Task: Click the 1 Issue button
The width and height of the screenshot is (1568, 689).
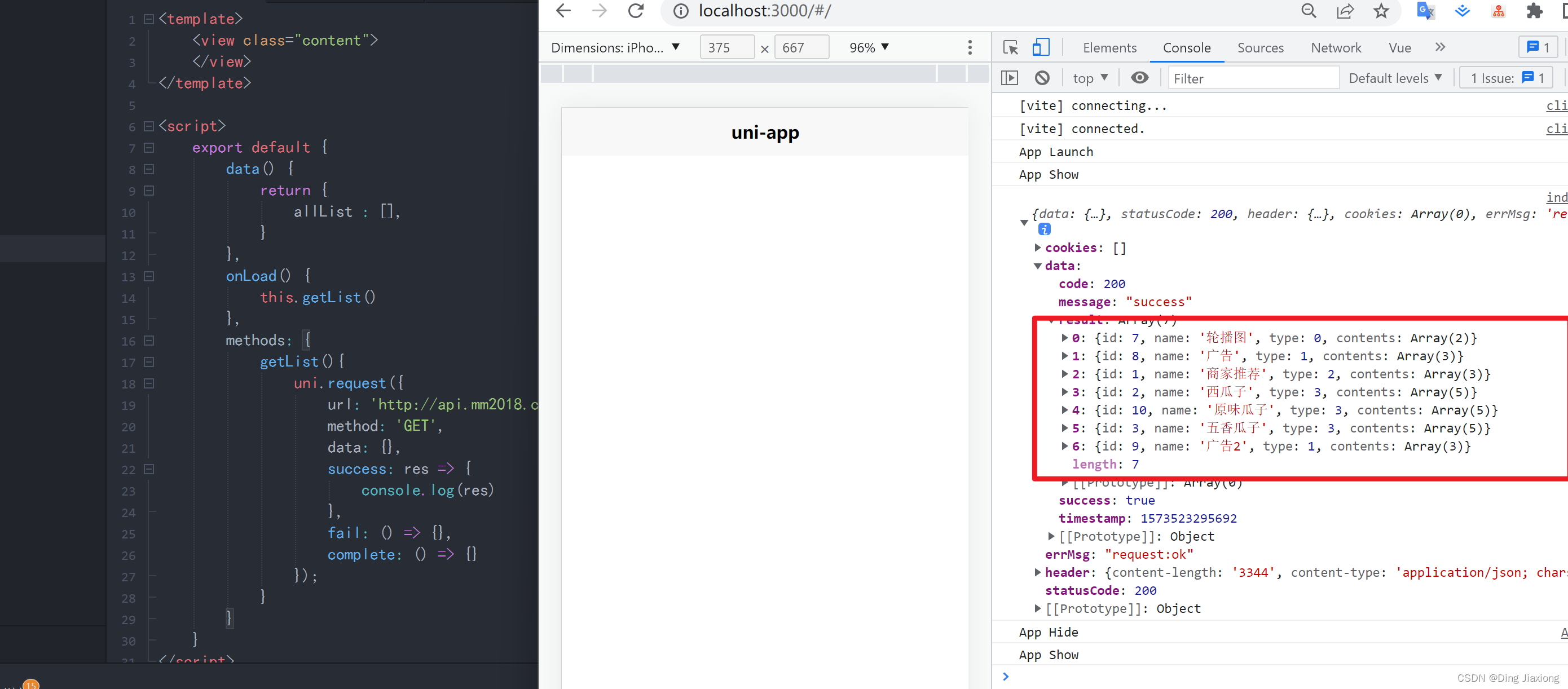Action: (1507, 78)
